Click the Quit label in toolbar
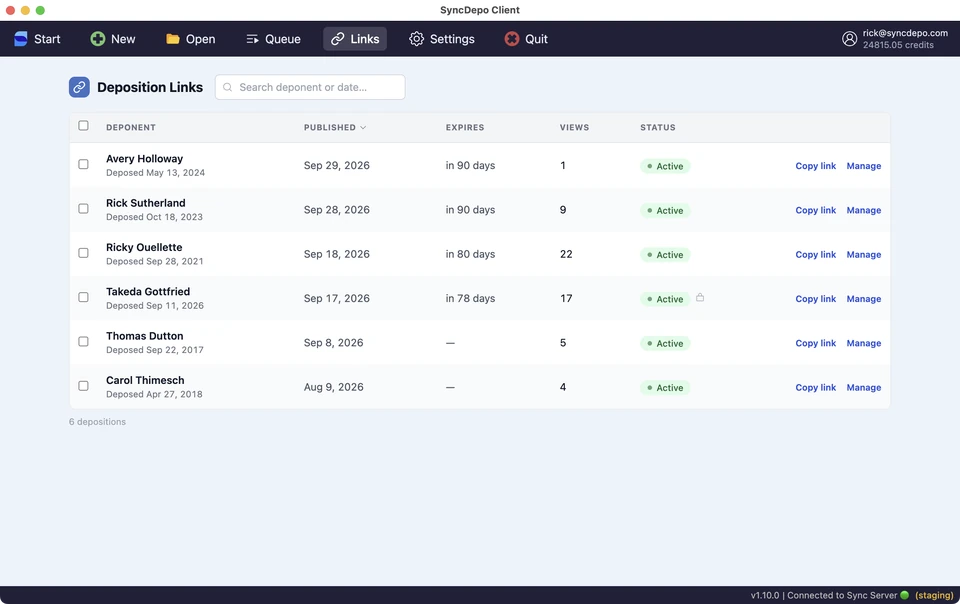This screenshot has width=960, height=604. click(536, 39)
